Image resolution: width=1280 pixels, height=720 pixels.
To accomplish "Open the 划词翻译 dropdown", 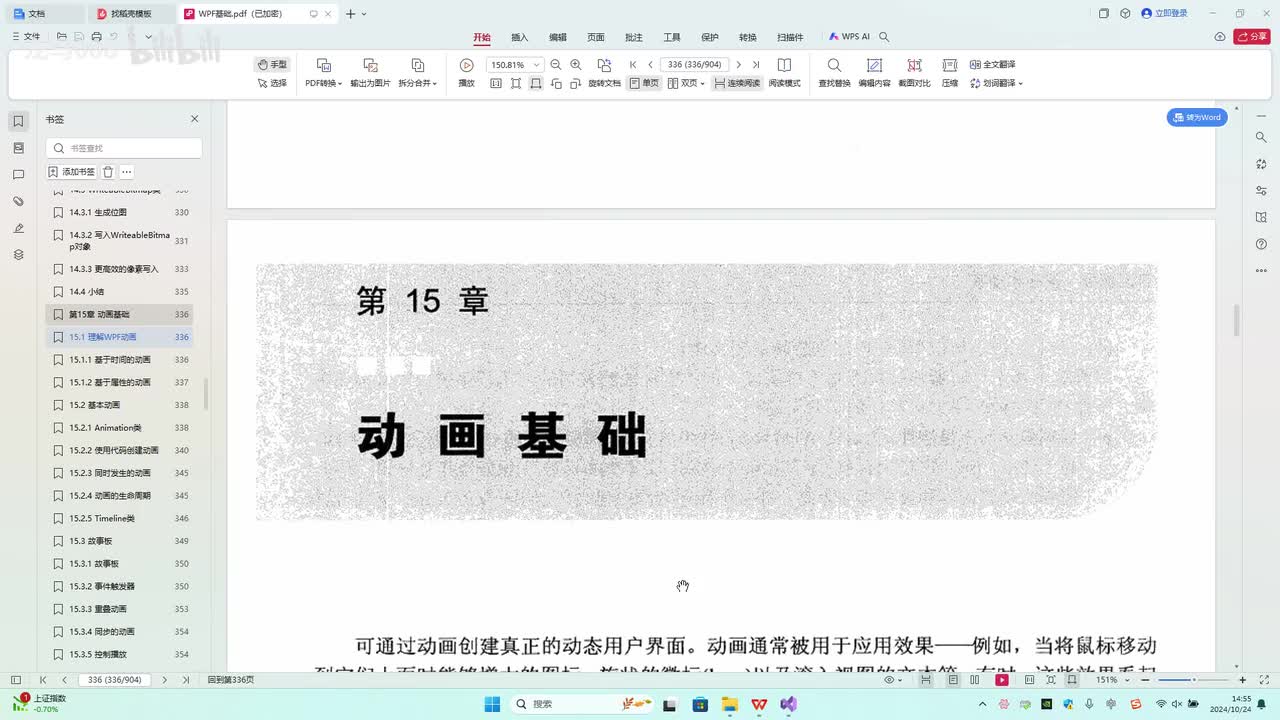I will click(x=996, y=83).
